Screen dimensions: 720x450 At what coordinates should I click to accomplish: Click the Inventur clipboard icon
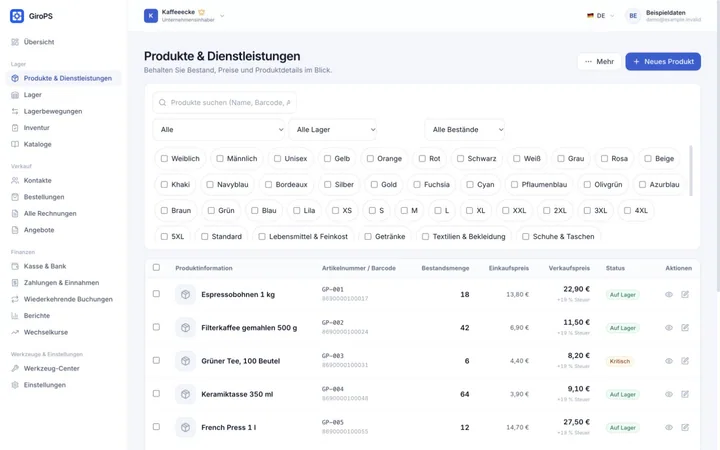click(x=15, y=128)
